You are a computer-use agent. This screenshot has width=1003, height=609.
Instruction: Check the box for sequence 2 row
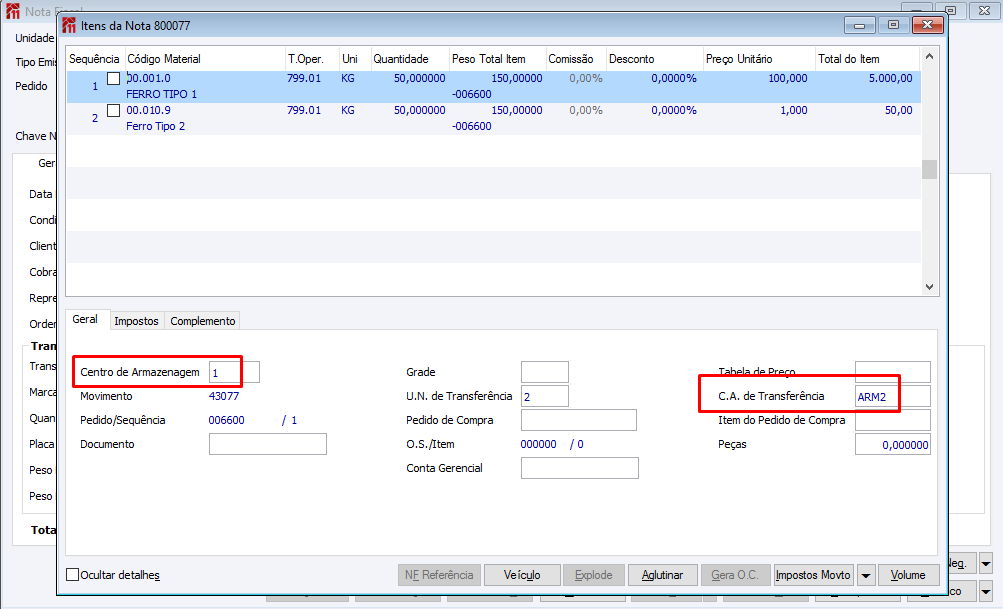(113, 111)
